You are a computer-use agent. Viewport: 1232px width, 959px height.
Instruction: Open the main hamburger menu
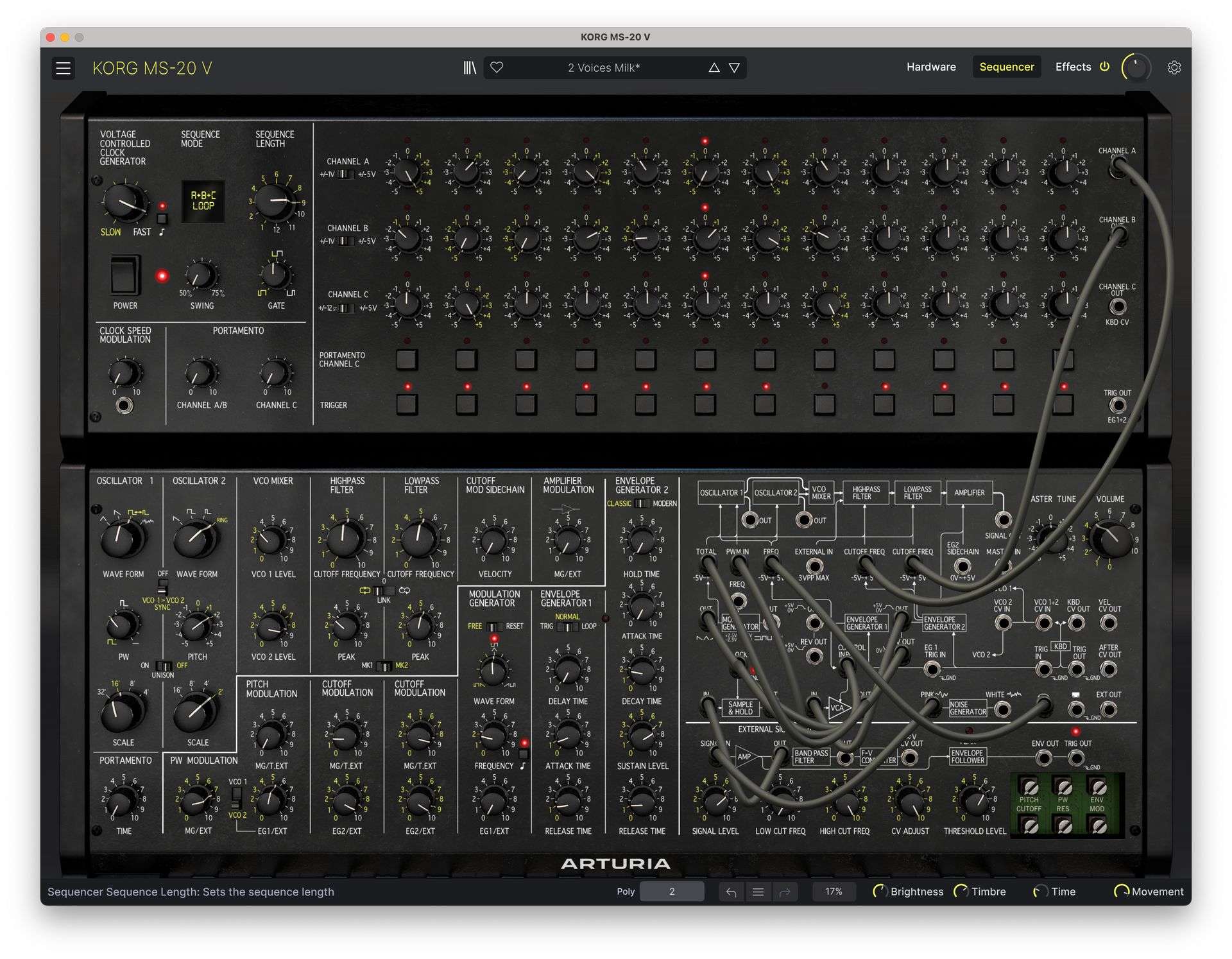(x=63, y=68)
